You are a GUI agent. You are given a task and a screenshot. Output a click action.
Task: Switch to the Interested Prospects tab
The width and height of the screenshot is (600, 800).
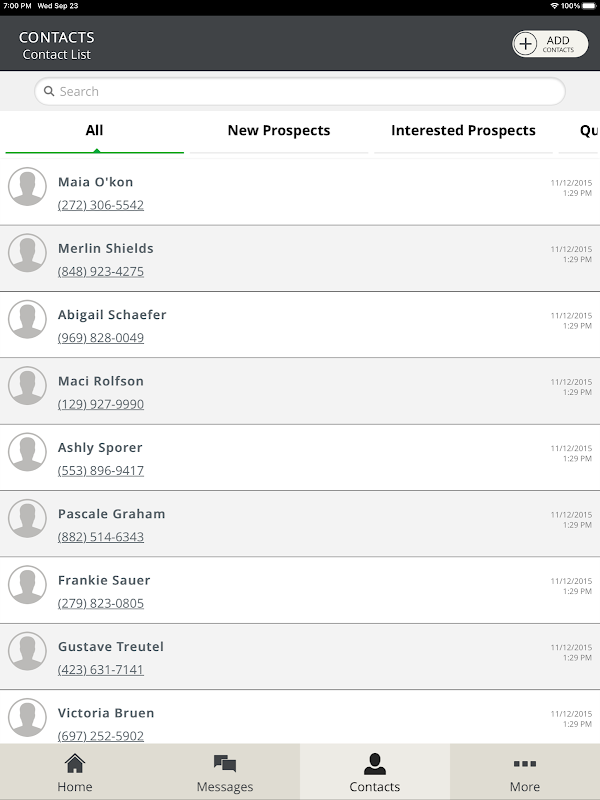click(x=463, y=130)
